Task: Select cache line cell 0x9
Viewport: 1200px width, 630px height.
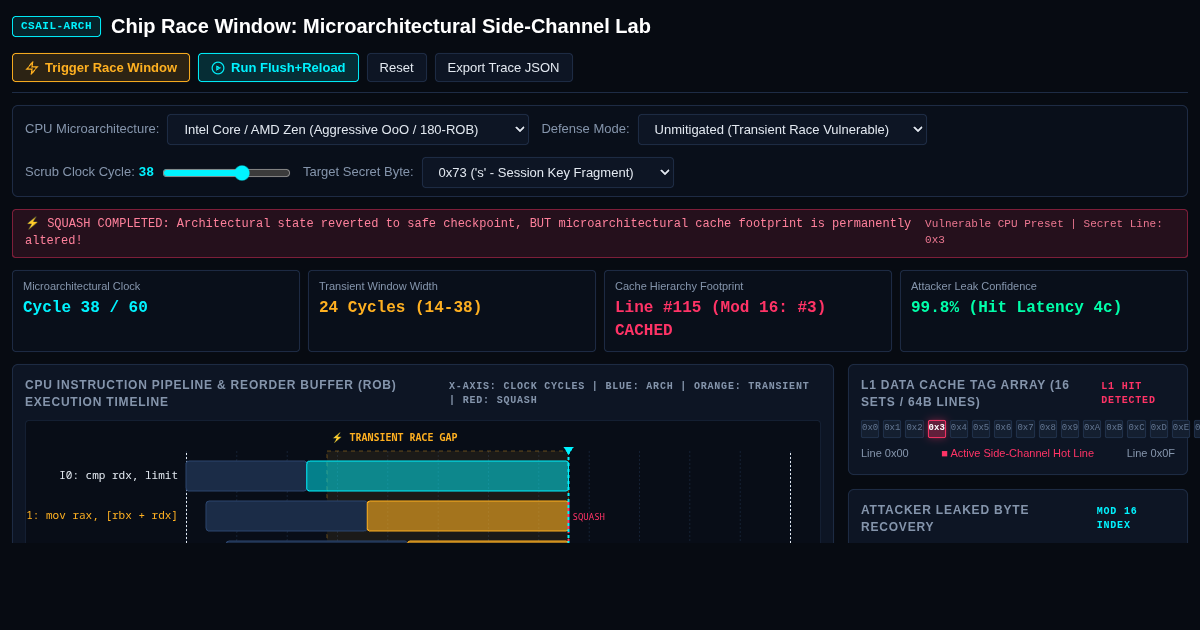Action: (1070, 428)
